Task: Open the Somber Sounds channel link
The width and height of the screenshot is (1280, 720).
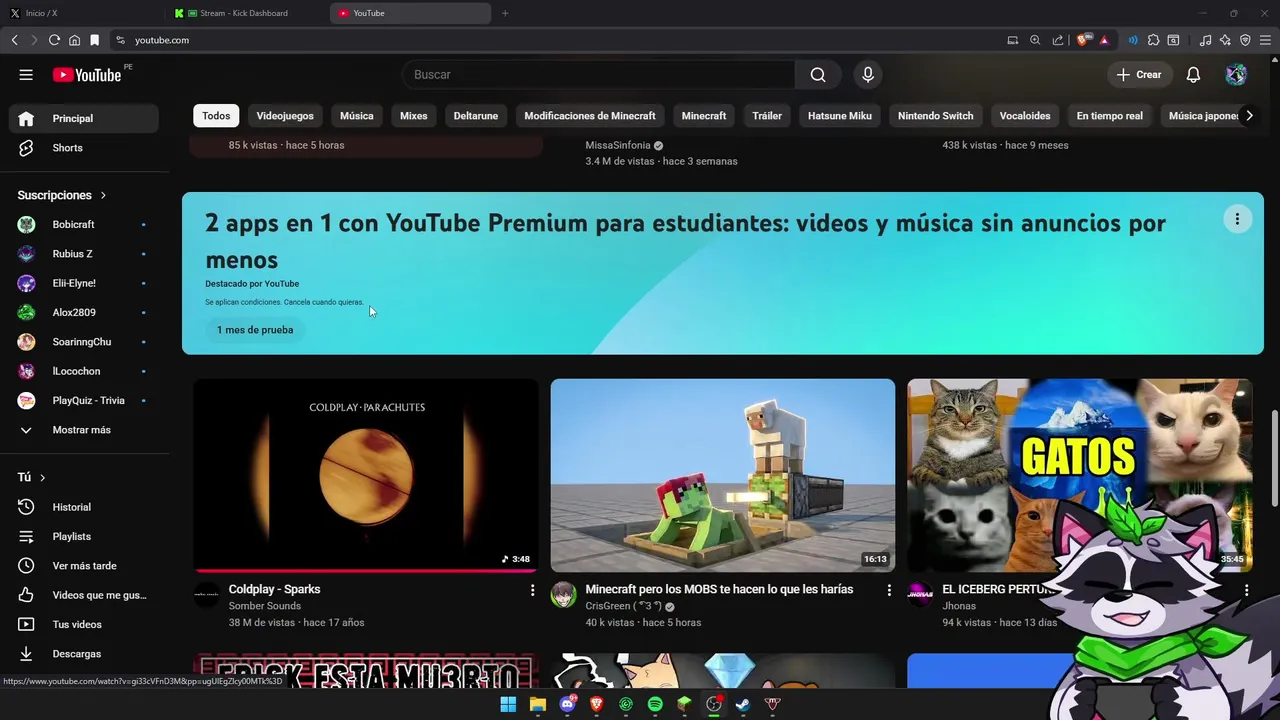Action: tap(265, 606)
